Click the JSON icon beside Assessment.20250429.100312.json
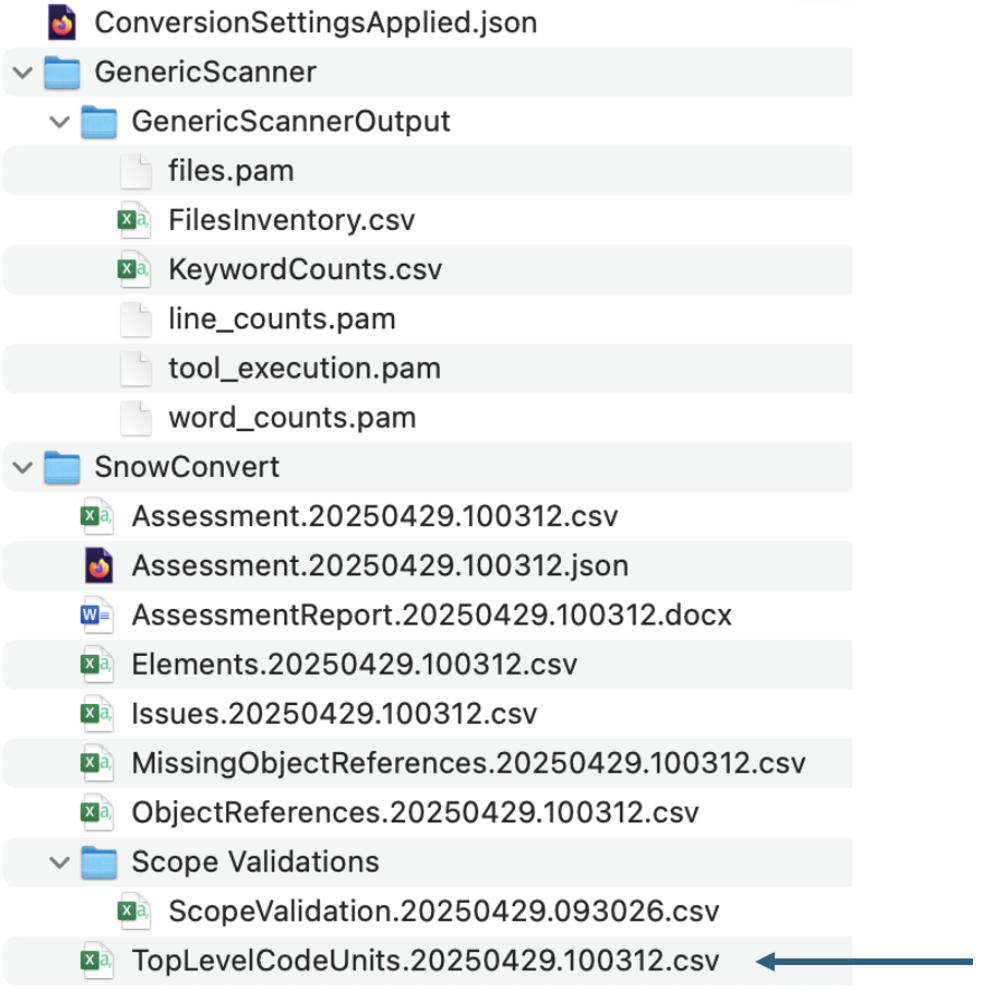 point(97,565)
